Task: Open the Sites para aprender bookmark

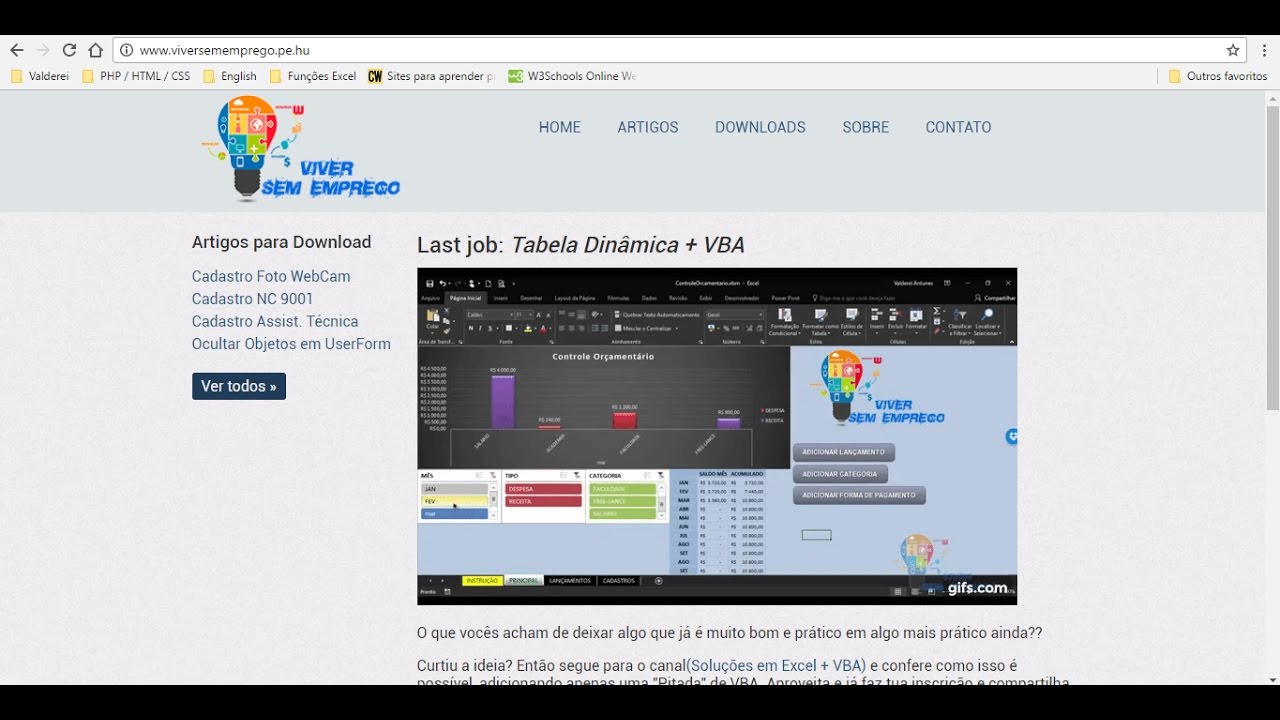Action: click(431, 76)
